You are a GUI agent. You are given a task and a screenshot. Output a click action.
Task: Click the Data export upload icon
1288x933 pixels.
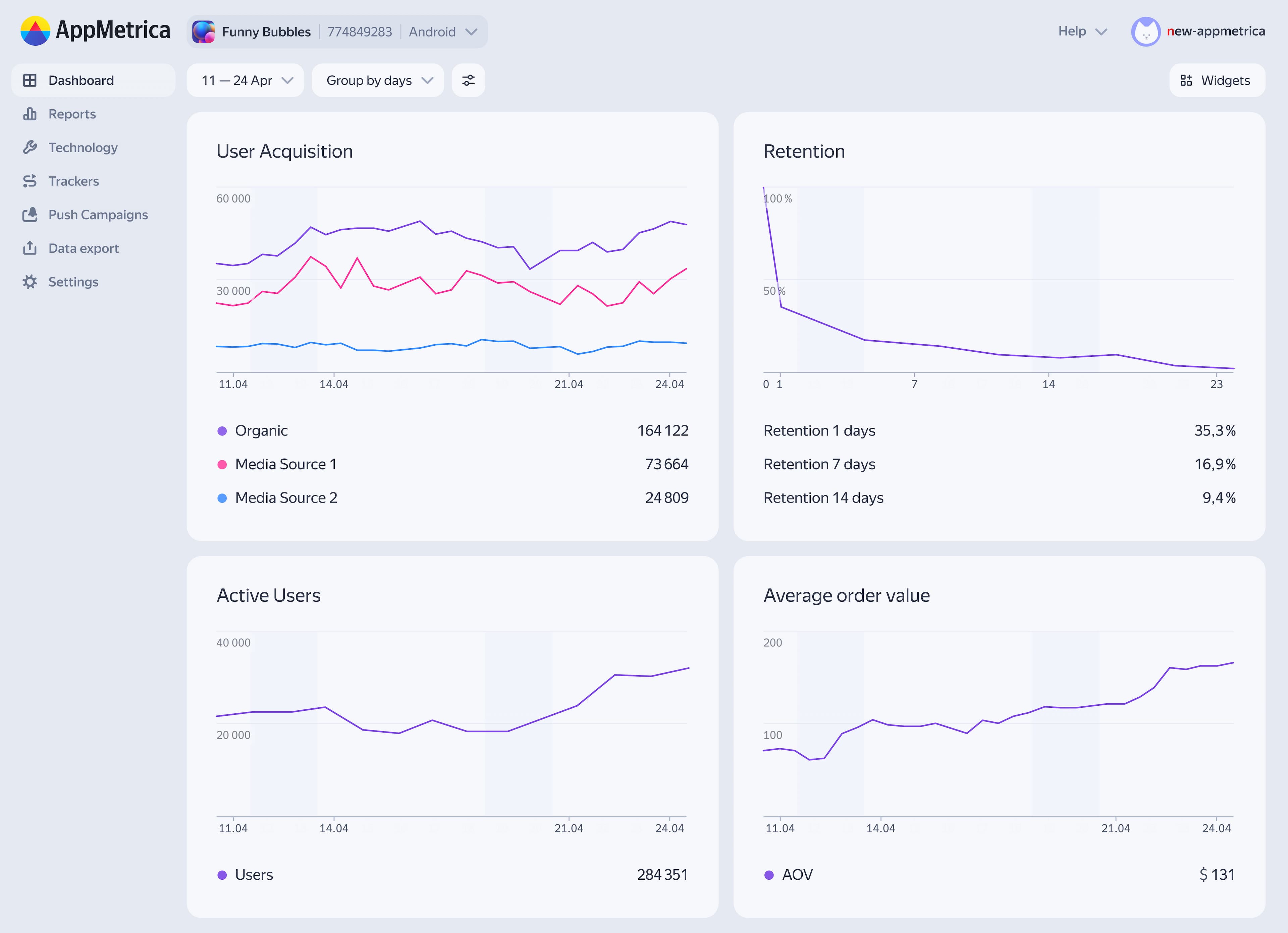(x=30, y=248)
